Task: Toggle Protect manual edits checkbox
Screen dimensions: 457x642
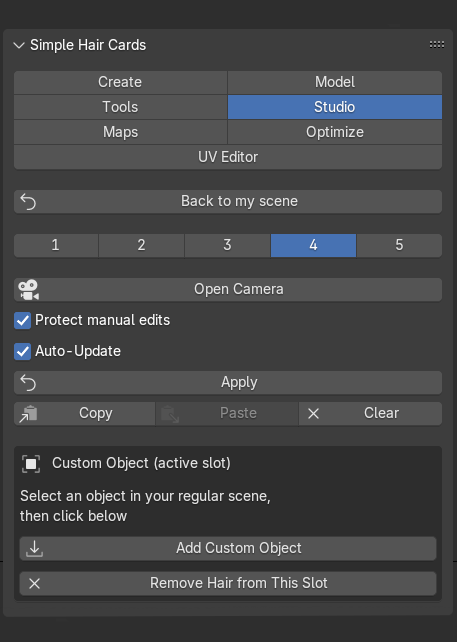Action: click(23, 321)
